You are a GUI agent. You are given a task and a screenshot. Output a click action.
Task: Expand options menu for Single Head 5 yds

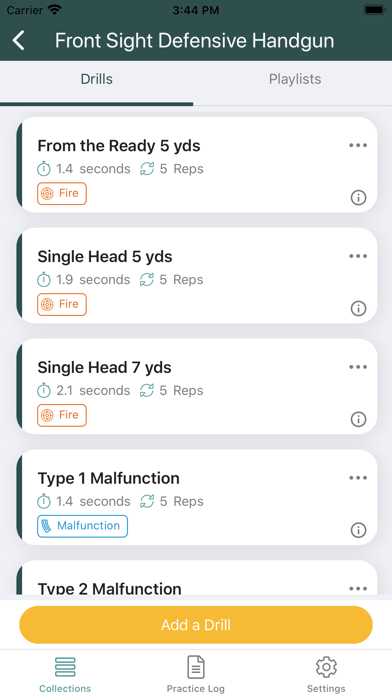(x=358, y=256)
